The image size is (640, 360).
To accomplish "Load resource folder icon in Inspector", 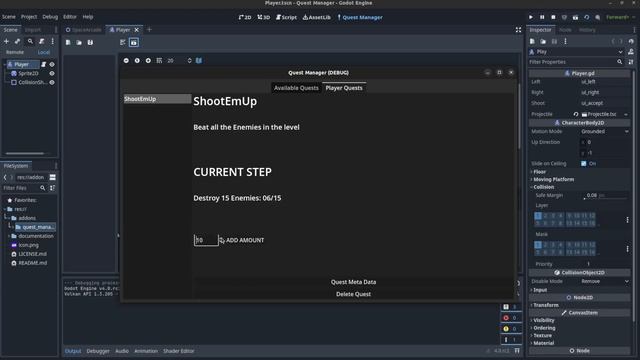I will point(543,41).
